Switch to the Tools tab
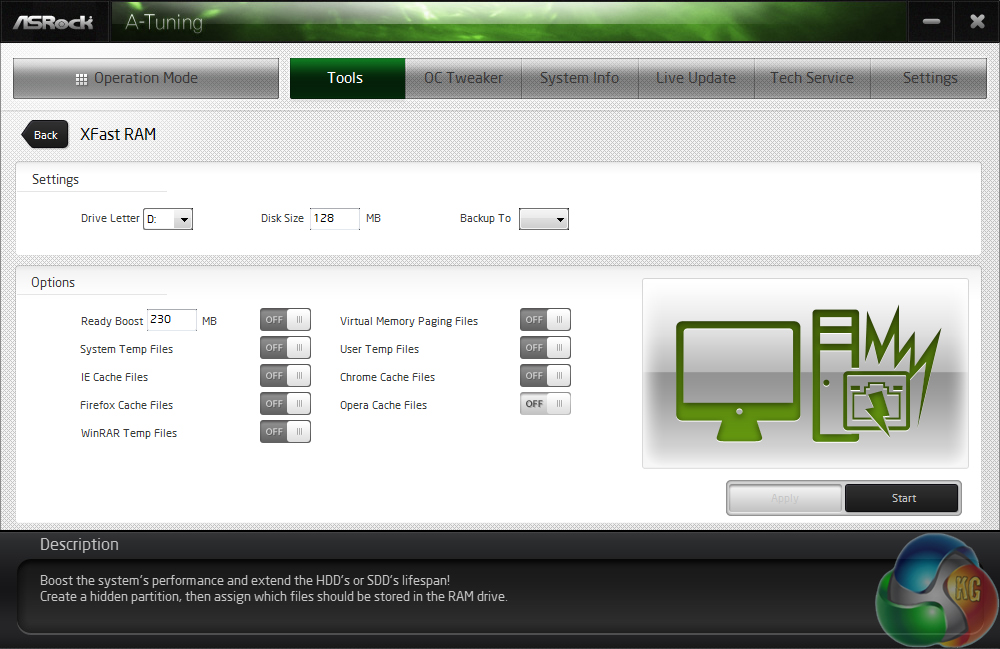The image size is (1000, 649). tap(348, 78)
